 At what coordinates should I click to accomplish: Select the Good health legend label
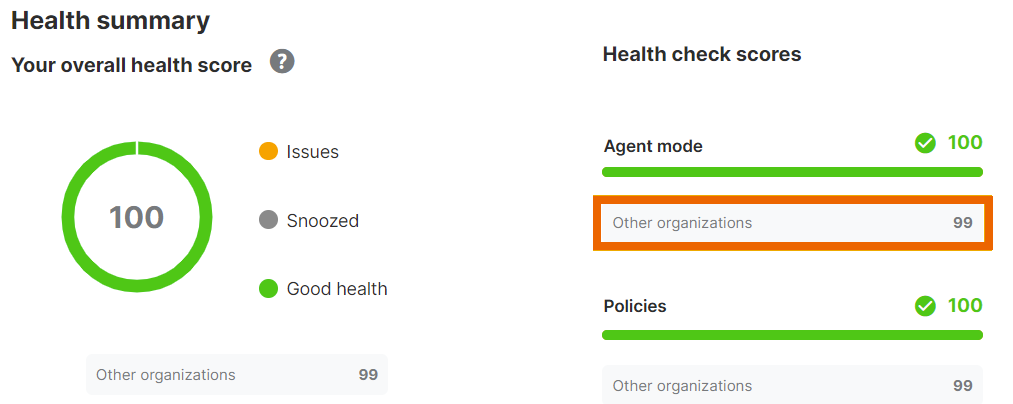337,289
